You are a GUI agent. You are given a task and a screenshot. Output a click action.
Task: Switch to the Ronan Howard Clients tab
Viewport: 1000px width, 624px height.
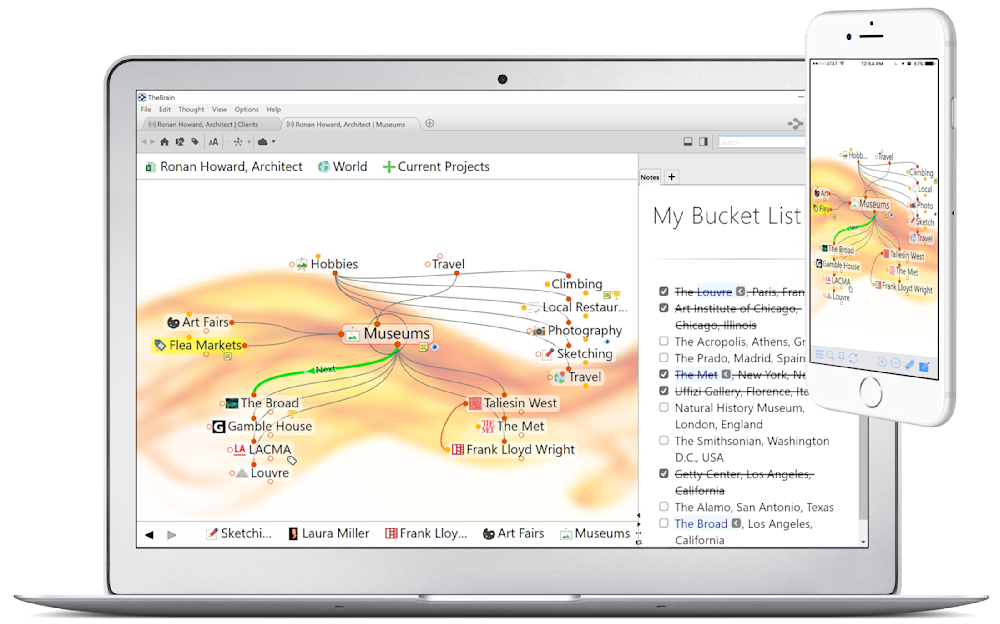[x=207, y=124]
